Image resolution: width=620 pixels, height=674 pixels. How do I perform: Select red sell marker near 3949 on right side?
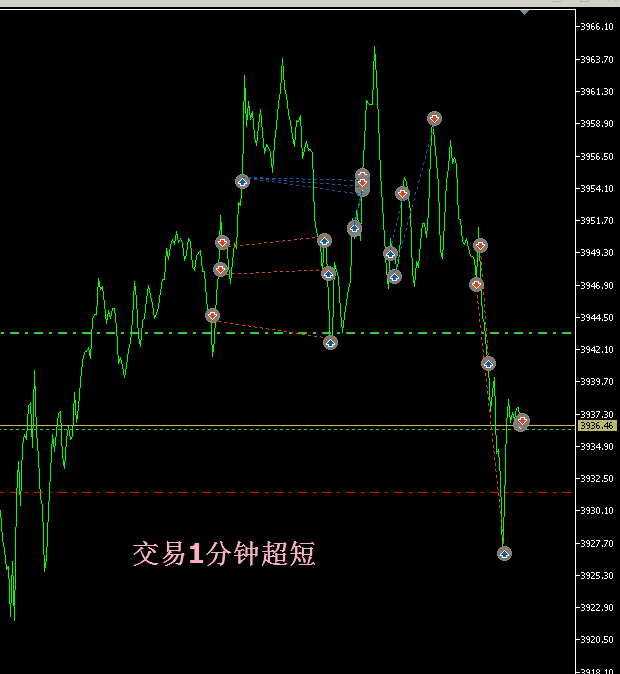[x=480, y=245]
